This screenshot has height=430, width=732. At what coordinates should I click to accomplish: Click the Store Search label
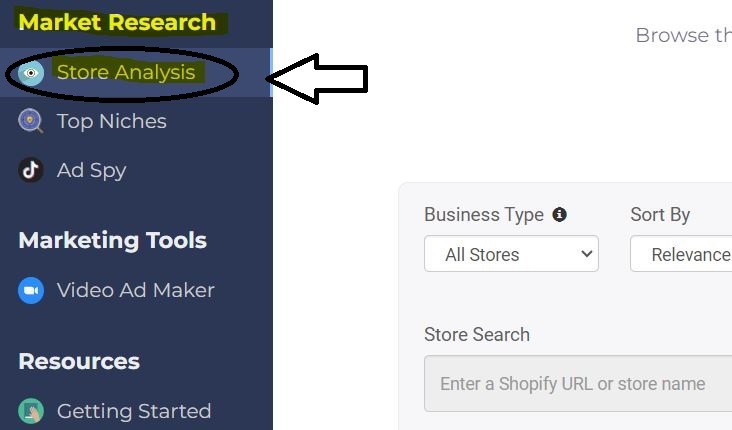477,335
